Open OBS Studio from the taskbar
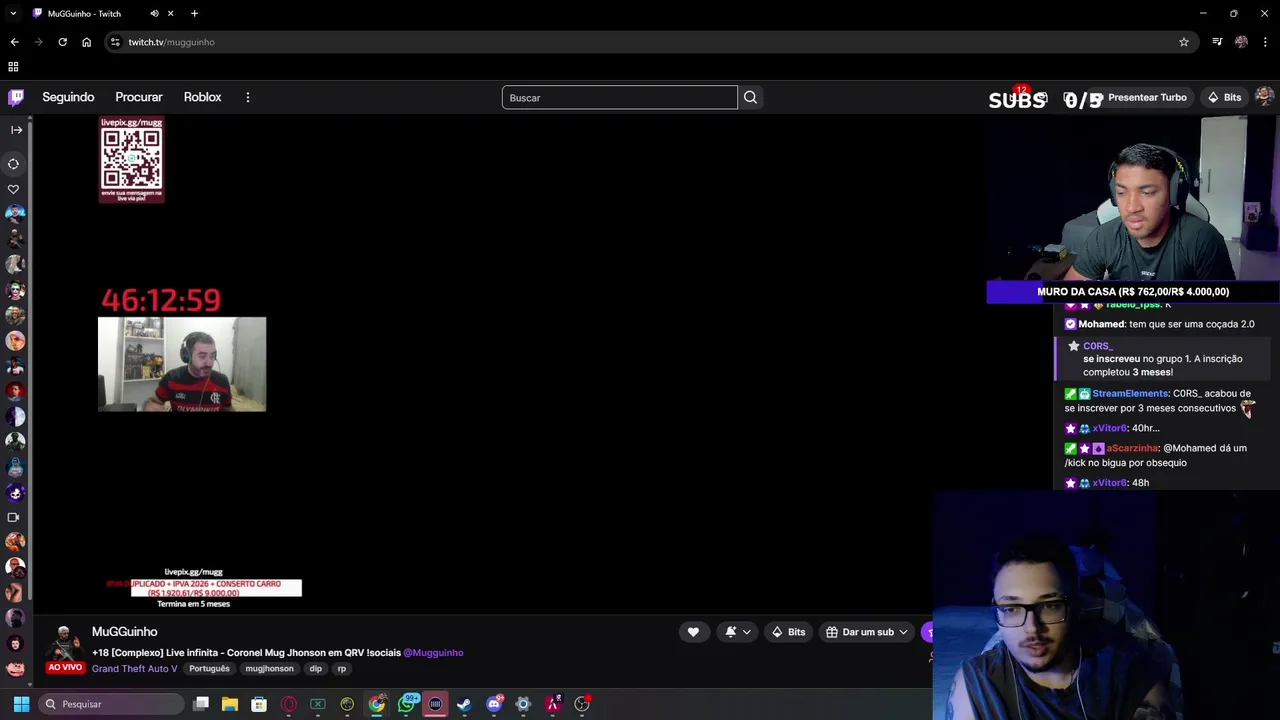 tap(582, 704)
